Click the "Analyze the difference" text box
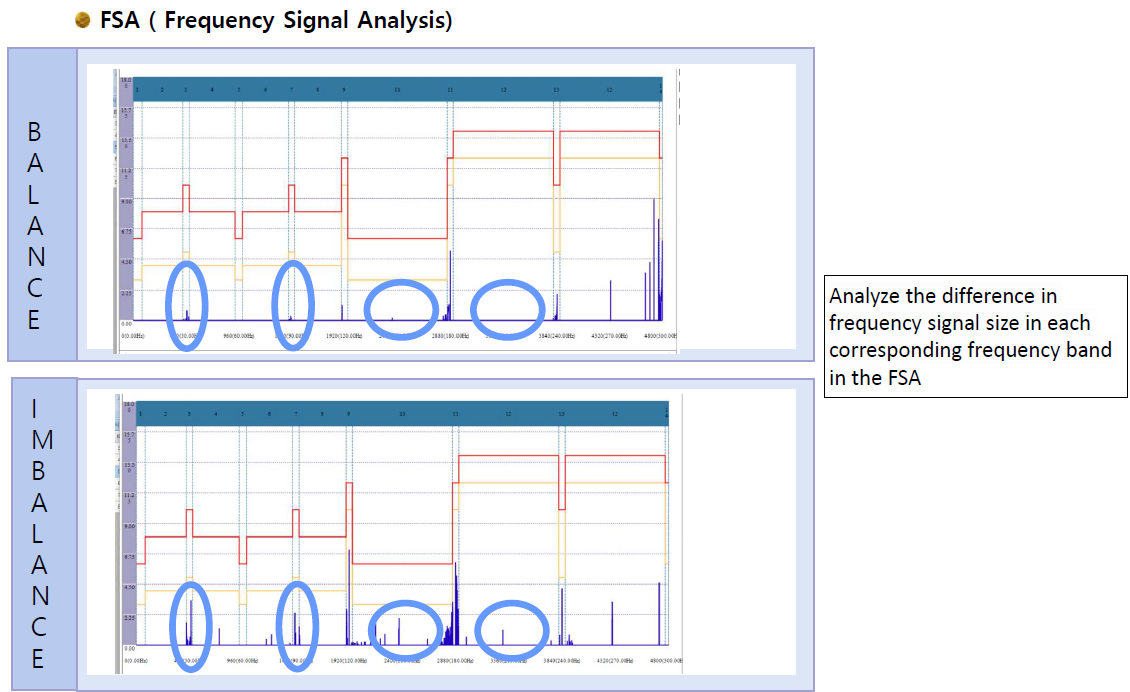The height and width of the screenshot is (692, 1130). point(975,336)
